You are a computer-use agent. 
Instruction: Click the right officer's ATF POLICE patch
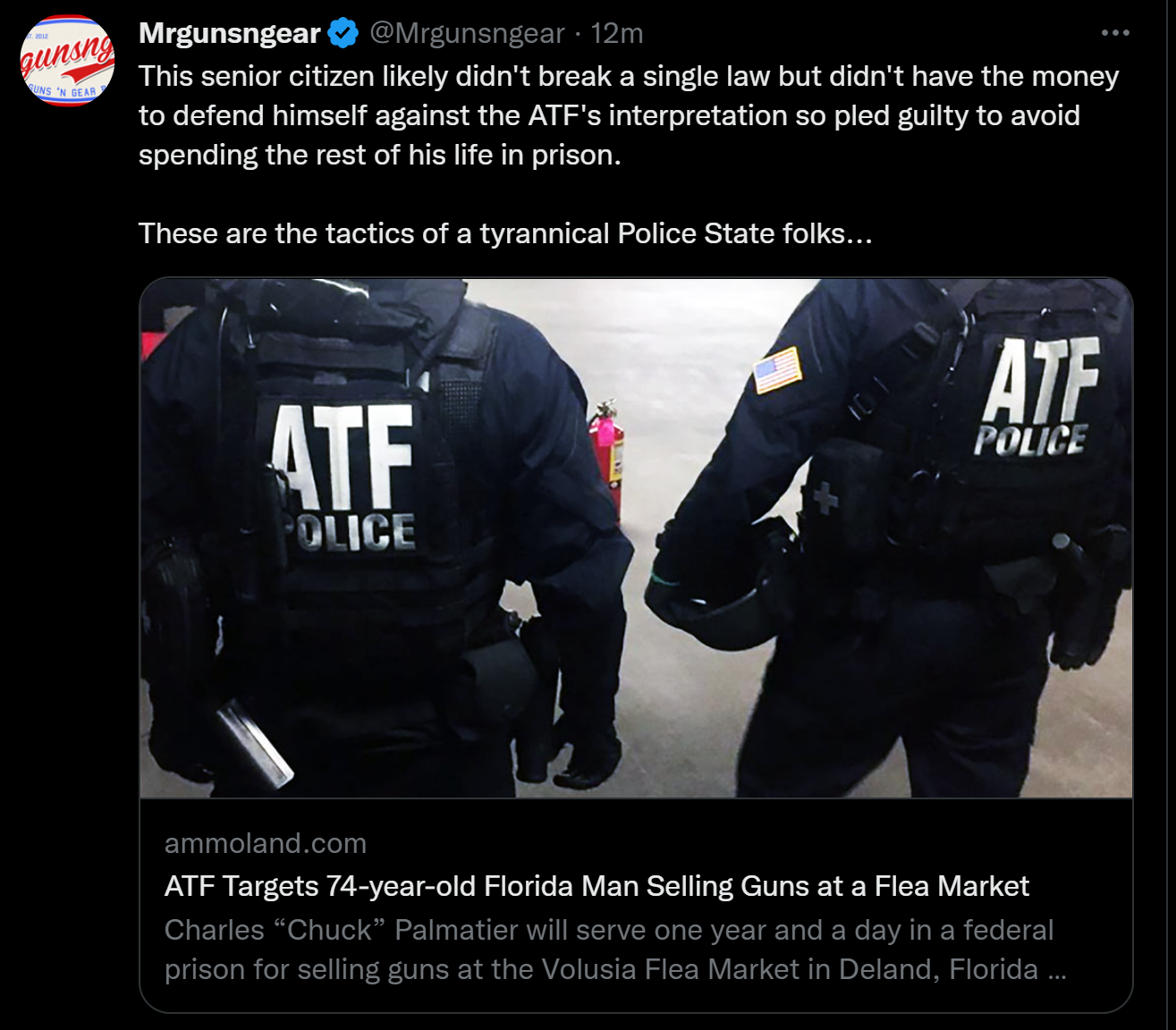coord(1037,399)
